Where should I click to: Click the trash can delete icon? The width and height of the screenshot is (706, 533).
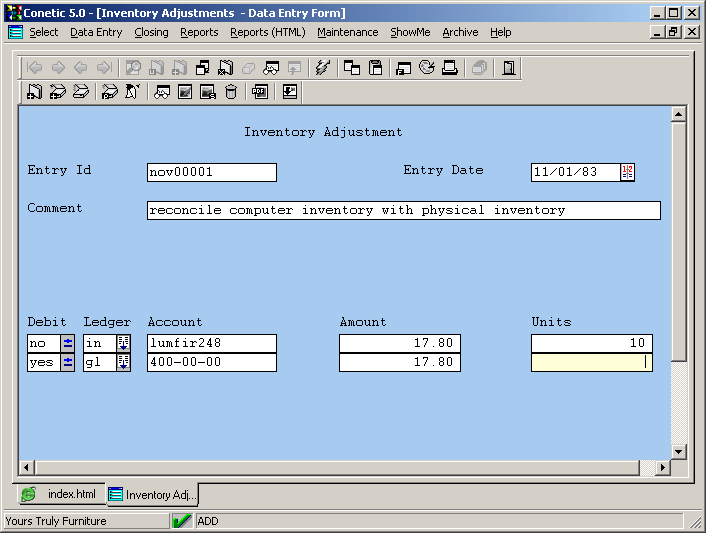(x=231, y=92)
